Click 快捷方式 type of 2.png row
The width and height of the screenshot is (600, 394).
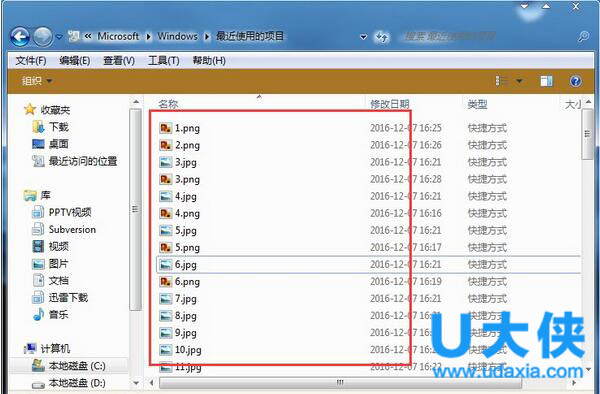[487, 145]
